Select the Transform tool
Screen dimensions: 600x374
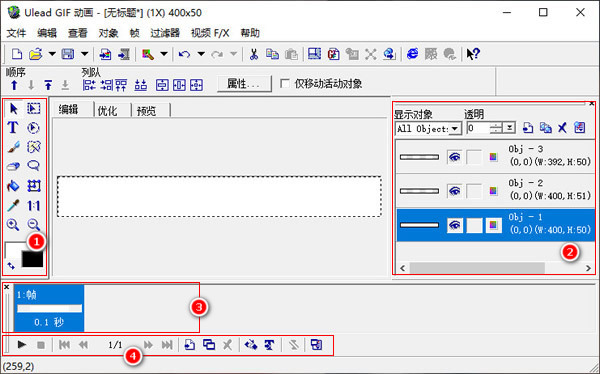pyautogui.click(x=34, y=186)
